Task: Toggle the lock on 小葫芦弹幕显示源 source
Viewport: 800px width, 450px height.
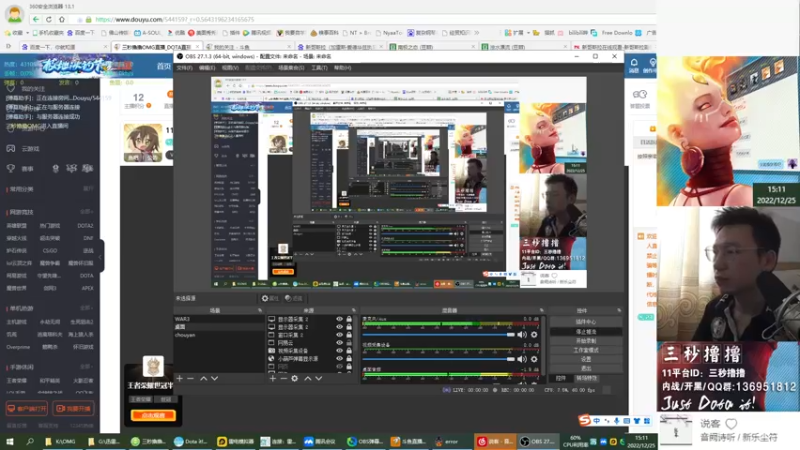Action: [x=349, y=359]
